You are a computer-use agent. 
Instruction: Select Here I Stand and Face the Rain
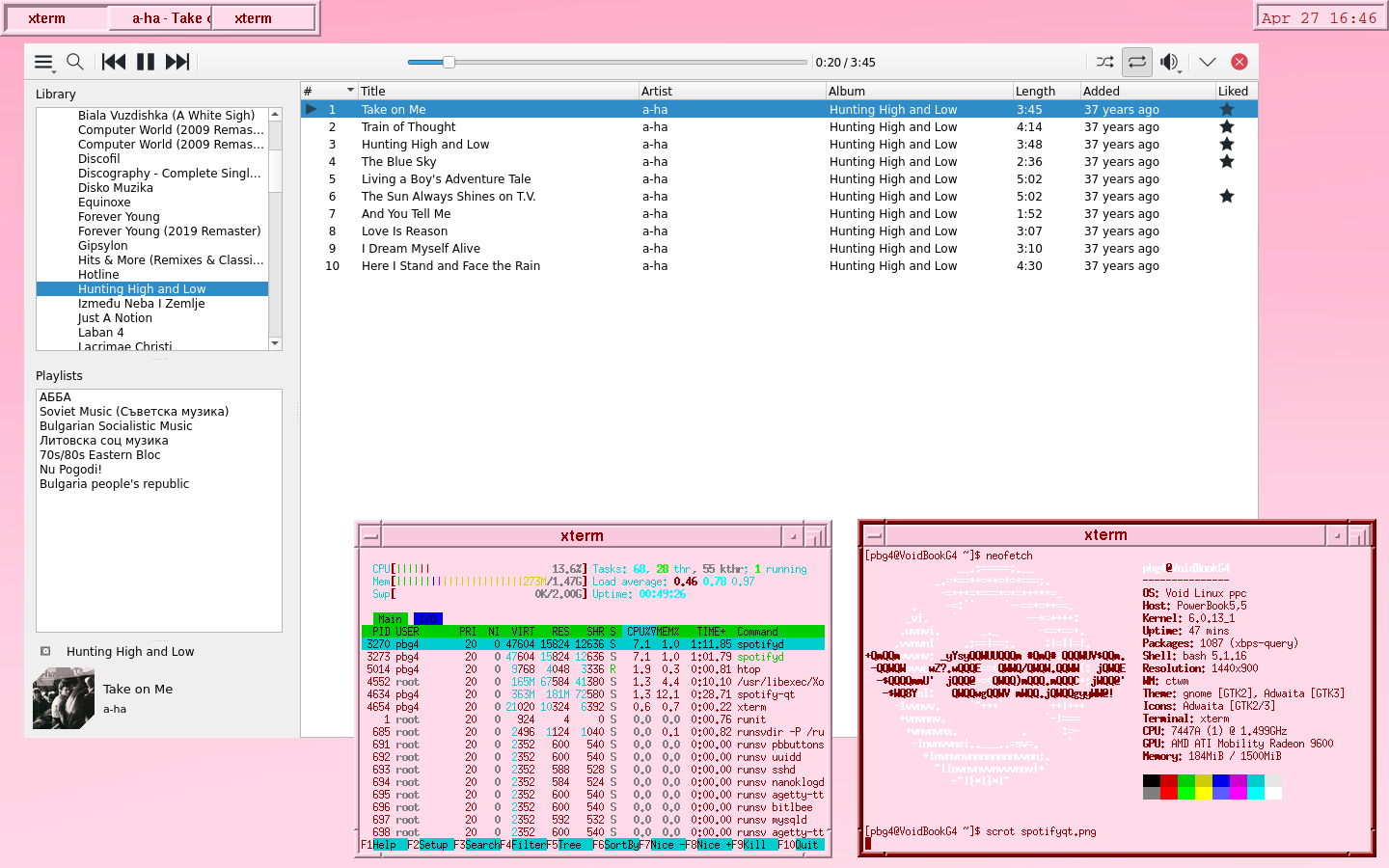coord(779,265)
